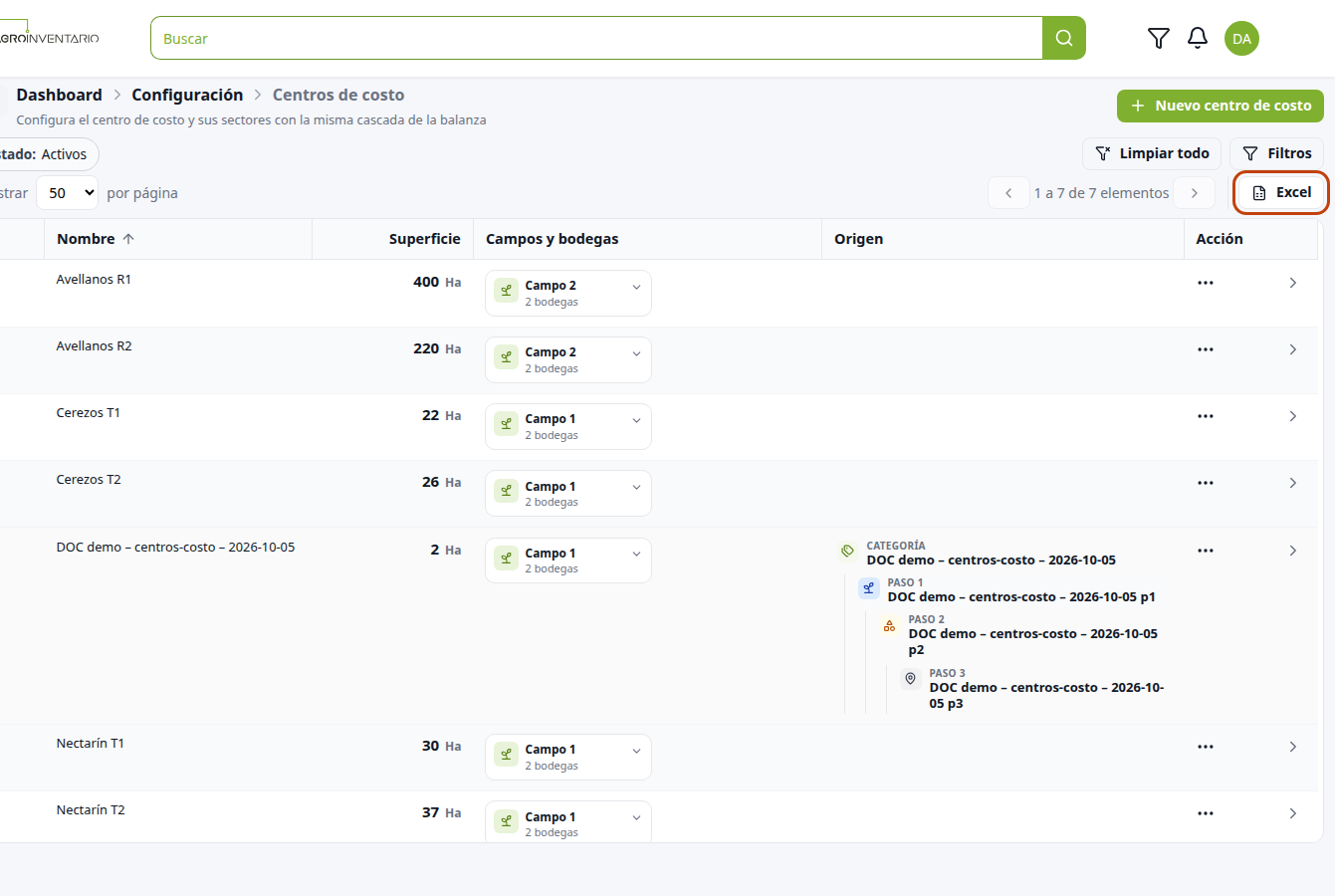Open three-dot actions for Avellanos R1
The image size is (1335, 896).
click(x=1206, y=283)
